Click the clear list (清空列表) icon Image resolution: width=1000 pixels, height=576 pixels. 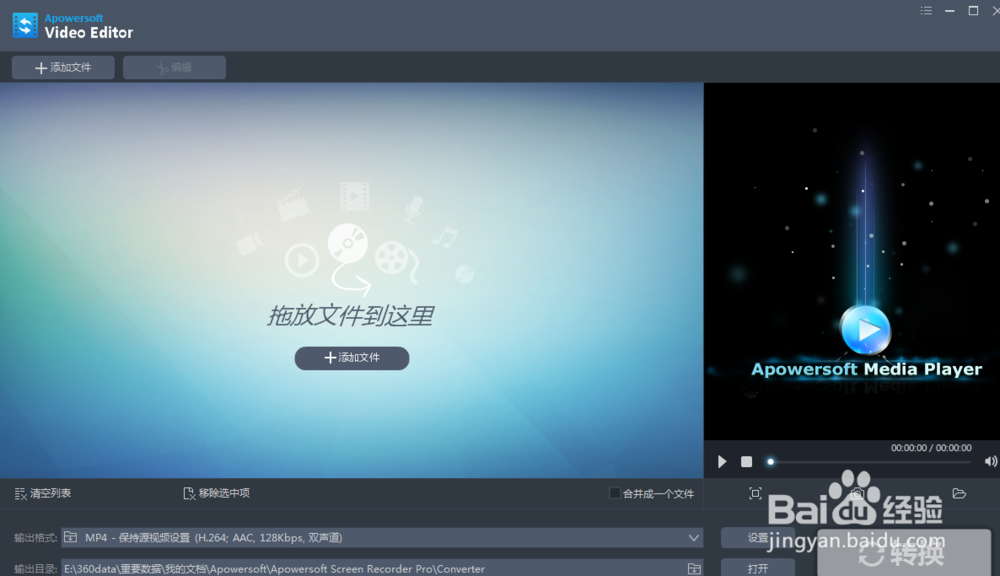pyautogui.click(x=18, y=493)
